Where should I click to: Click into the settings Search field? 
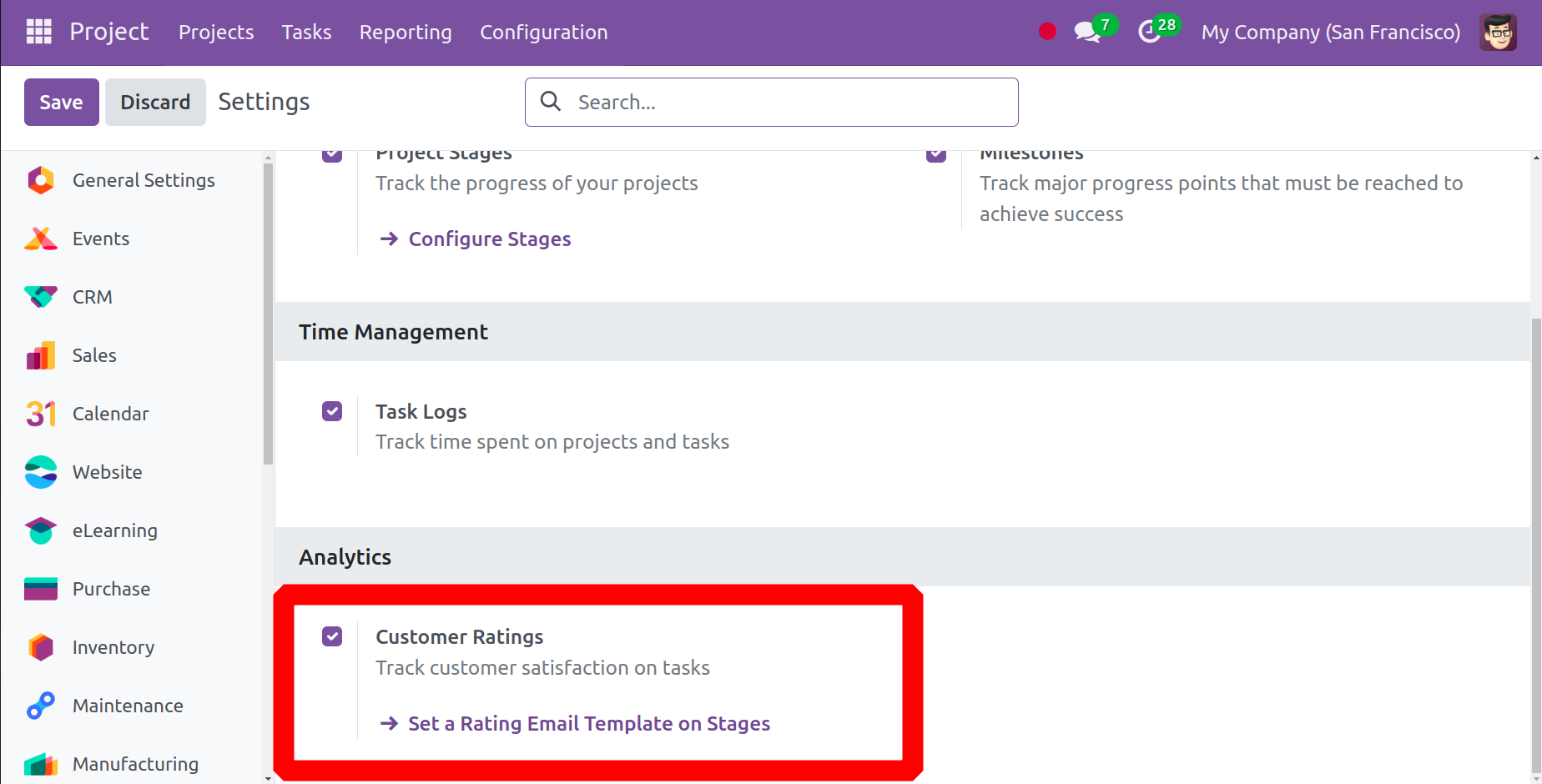pyautogui.click(x=784, y=102)
